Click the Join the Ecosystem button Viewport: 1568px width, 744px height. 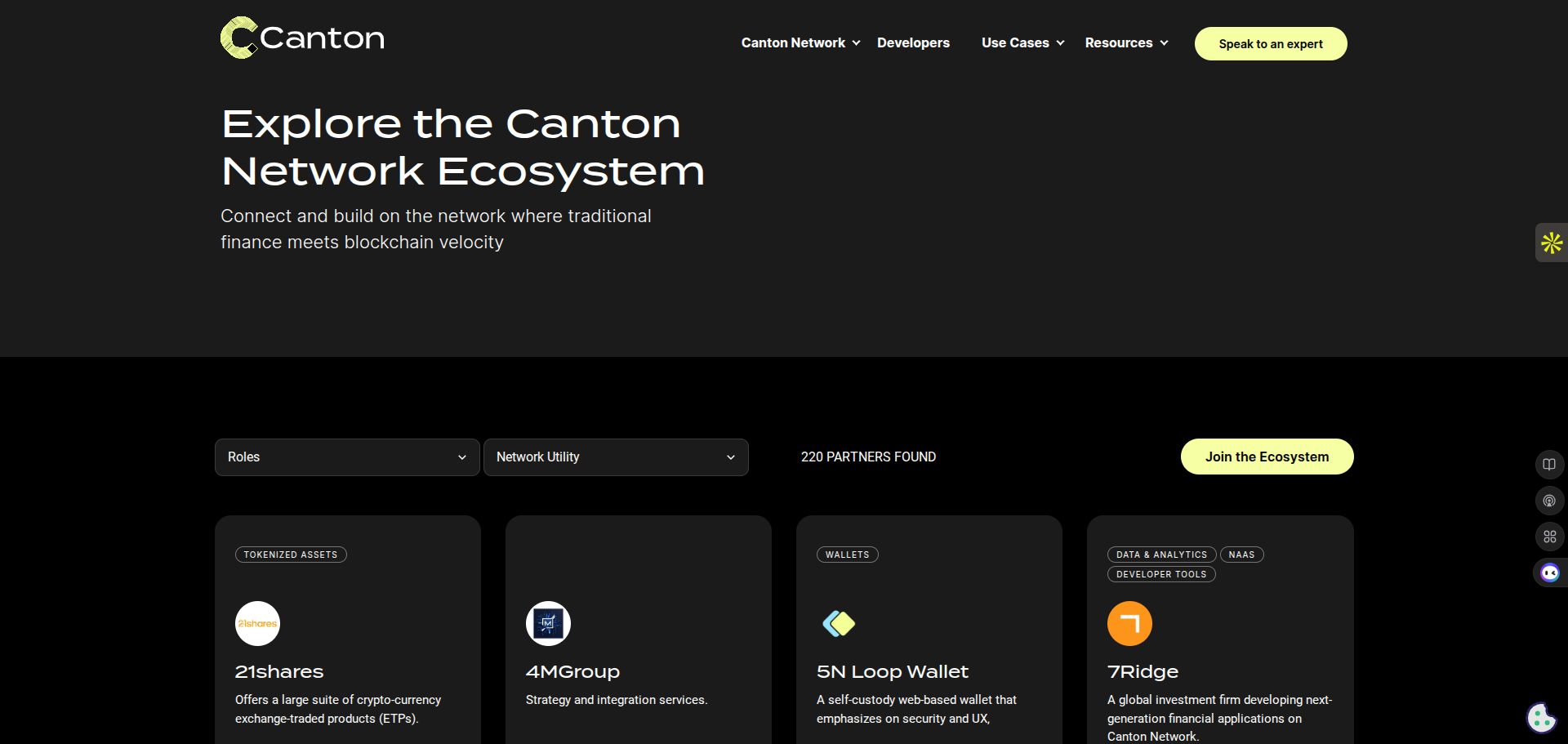pos(1267,457)
